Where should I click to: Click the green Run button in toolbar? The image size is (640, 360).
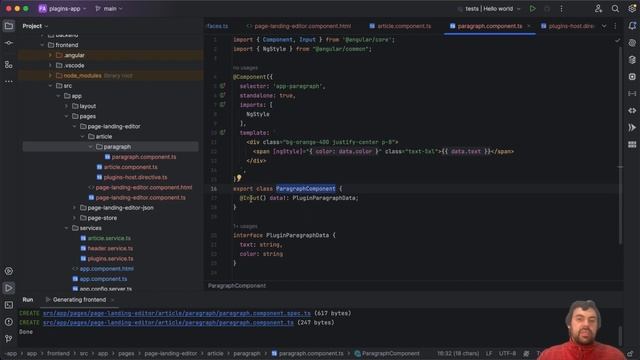(533, 9)
